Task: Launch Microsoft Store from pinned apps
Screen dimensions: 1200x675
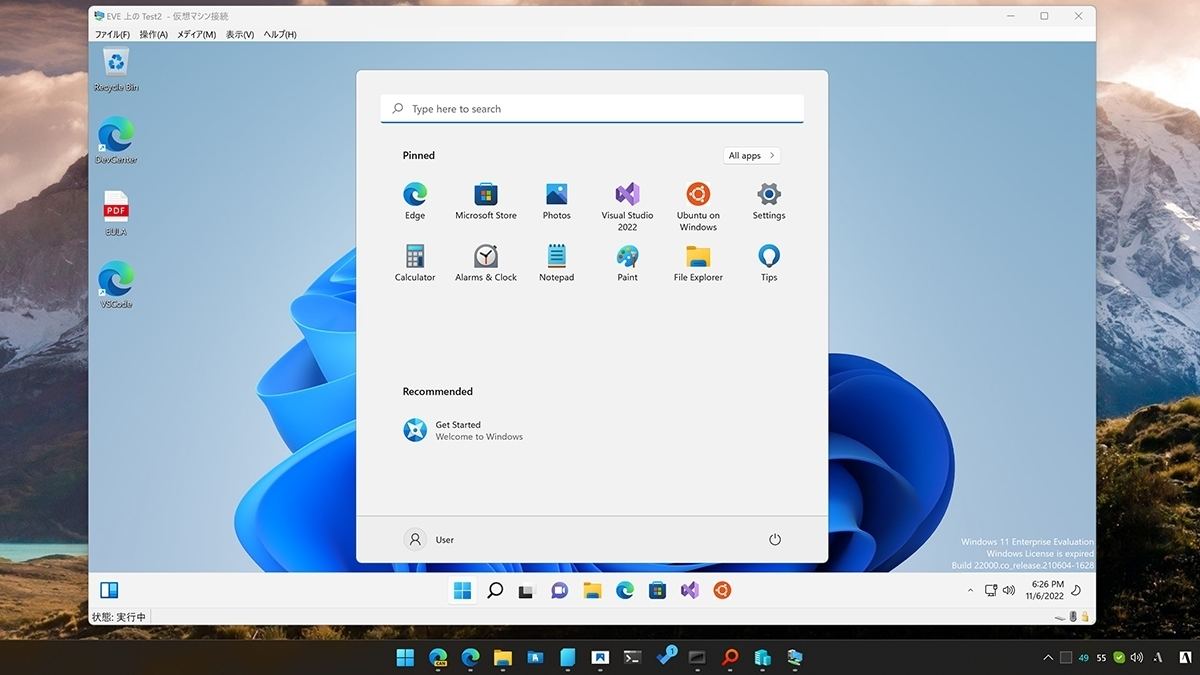Action: click(x=486, y=201)
